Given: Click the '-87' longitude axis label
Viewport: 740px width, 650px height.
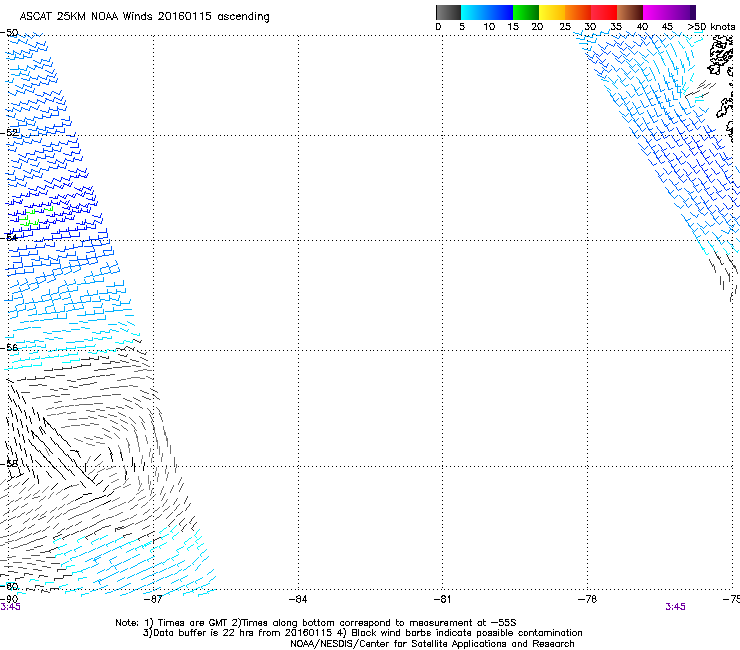Looking at the screenshot, I should tap(153, 599).
